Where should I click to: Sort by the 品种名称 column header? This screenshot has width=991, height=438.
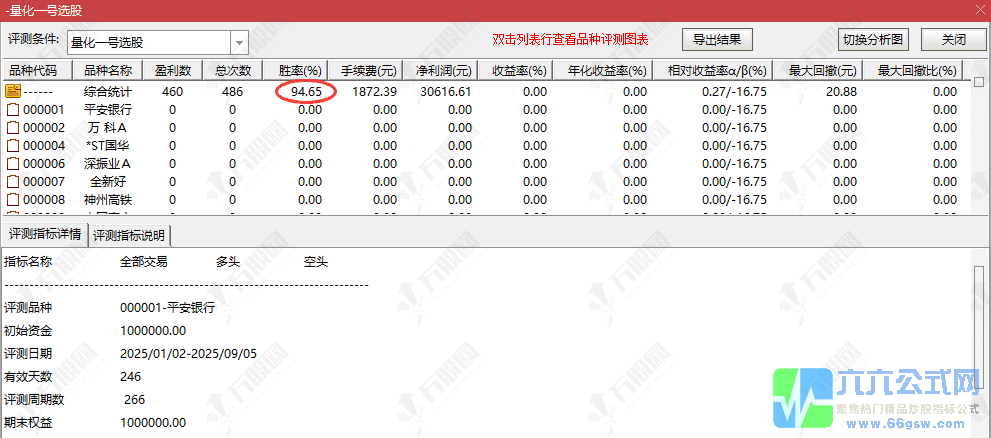(108, 70)
